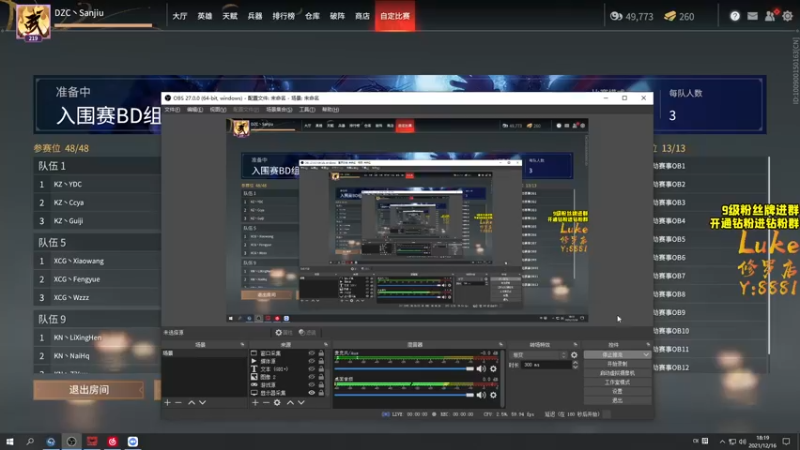Open the game mail inbox icon
This screenshot has width=800, height=450.
click(753, 16)
